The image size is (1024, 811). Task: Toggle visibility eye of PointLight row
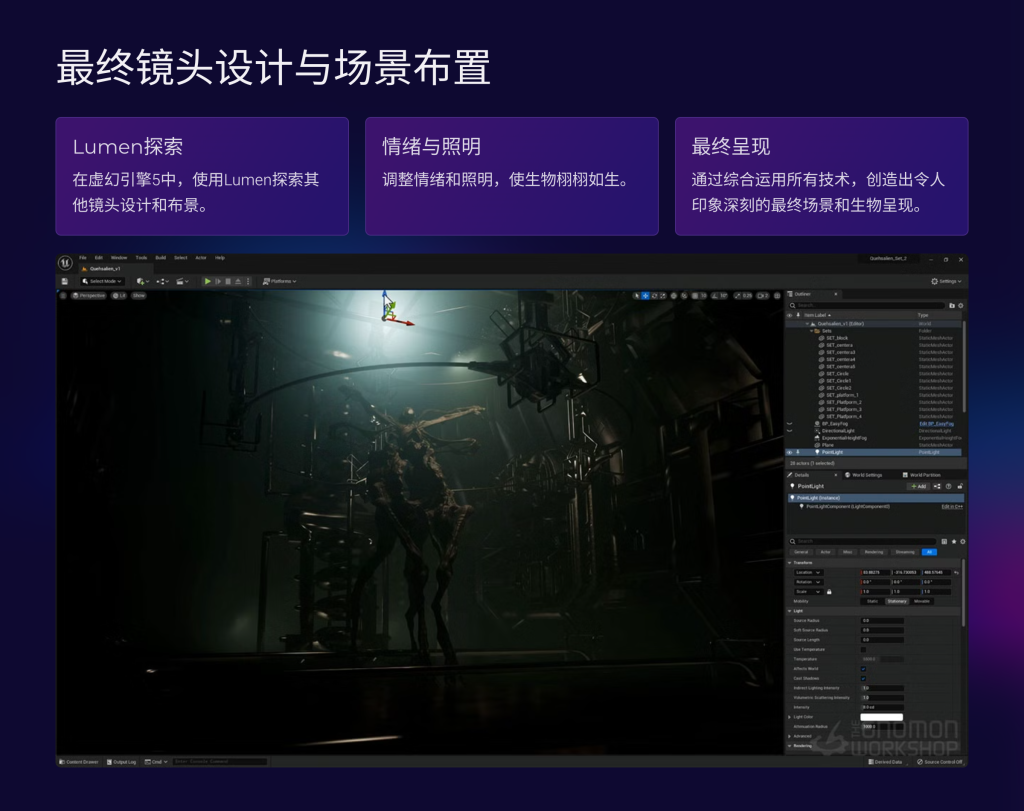pos(790,453)
